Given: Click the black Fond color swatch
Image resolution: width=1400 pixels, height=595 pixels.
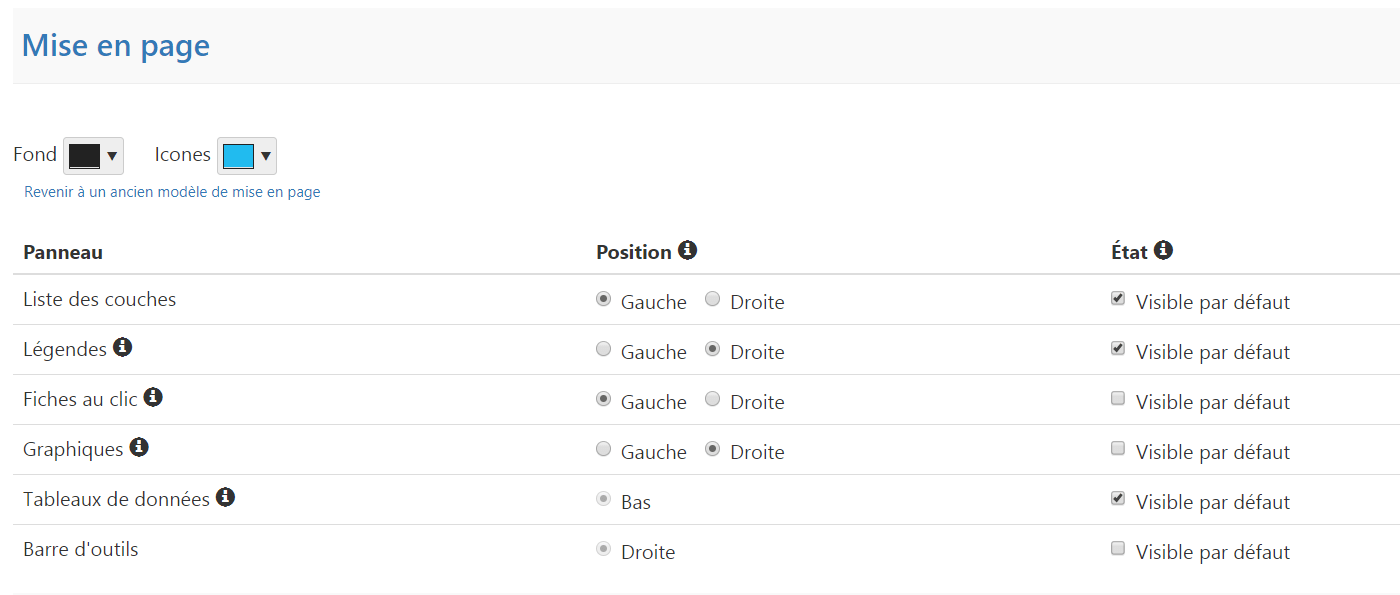Looking at the screenshot, I should point(84,156).
